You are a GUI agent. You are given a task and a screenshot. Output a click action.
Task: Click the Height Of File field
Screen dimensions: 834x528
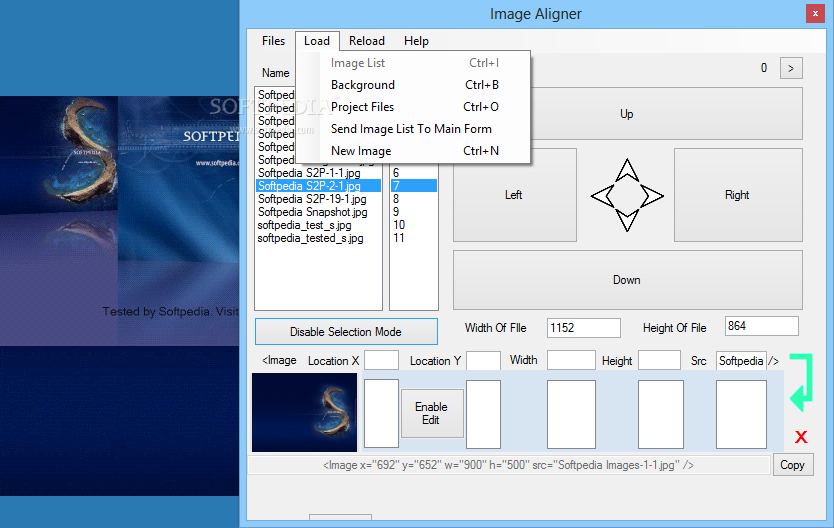pyautogui.click(x=762, y=326)
